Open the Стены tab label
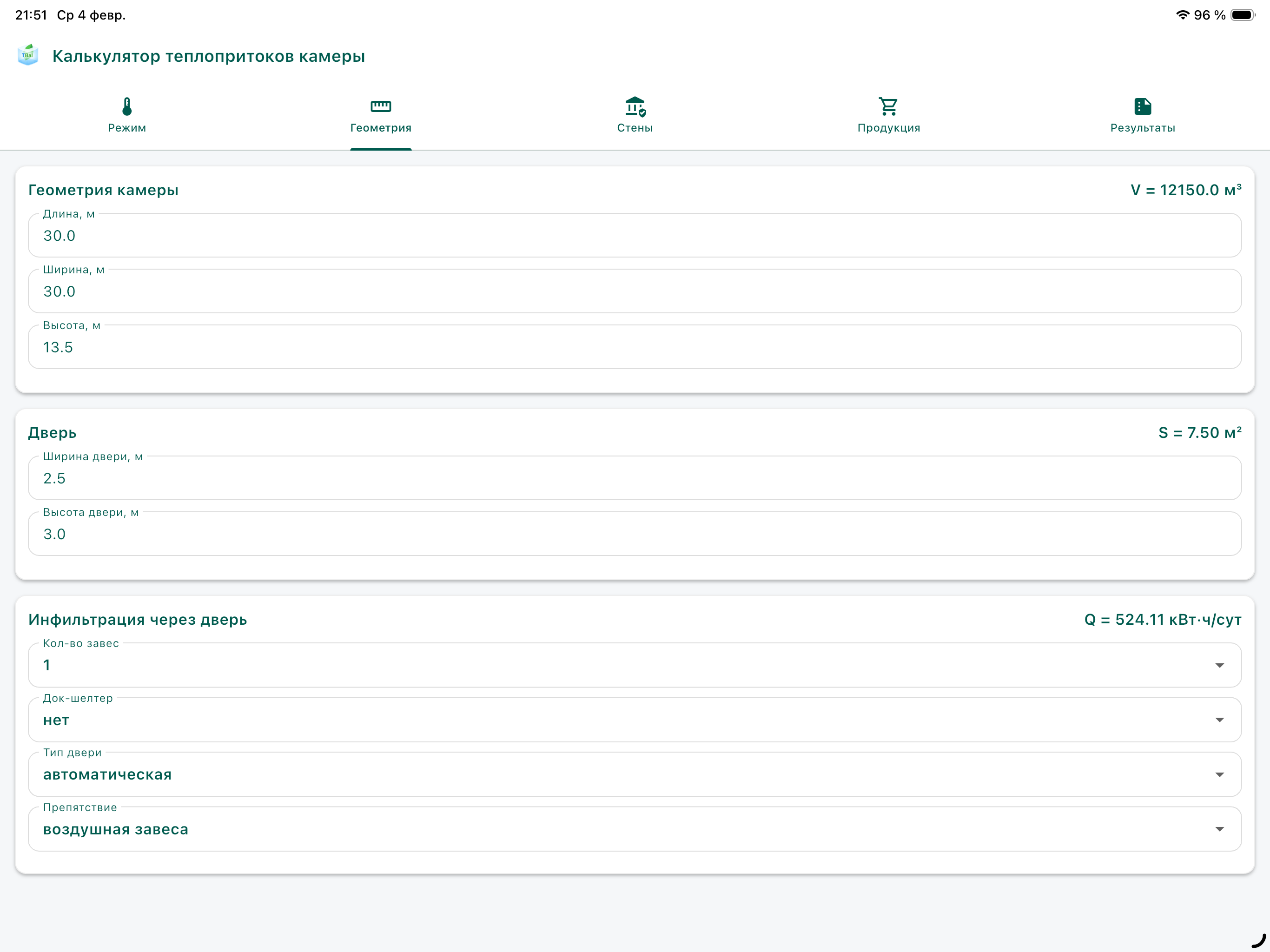 635,127
